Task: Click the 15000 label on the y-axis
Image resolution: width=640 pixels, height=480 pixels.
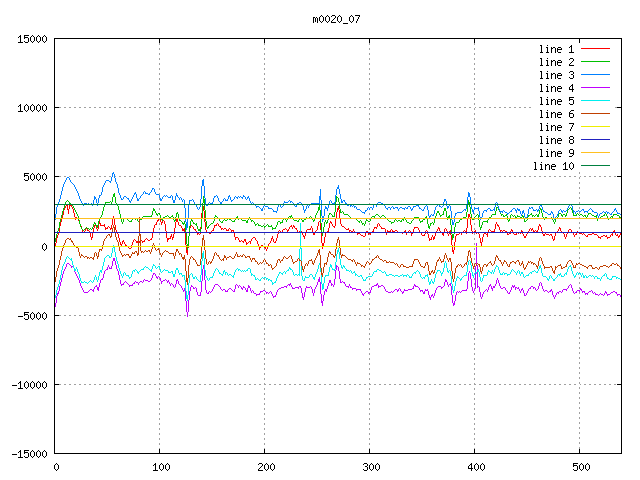Action: 31,39
